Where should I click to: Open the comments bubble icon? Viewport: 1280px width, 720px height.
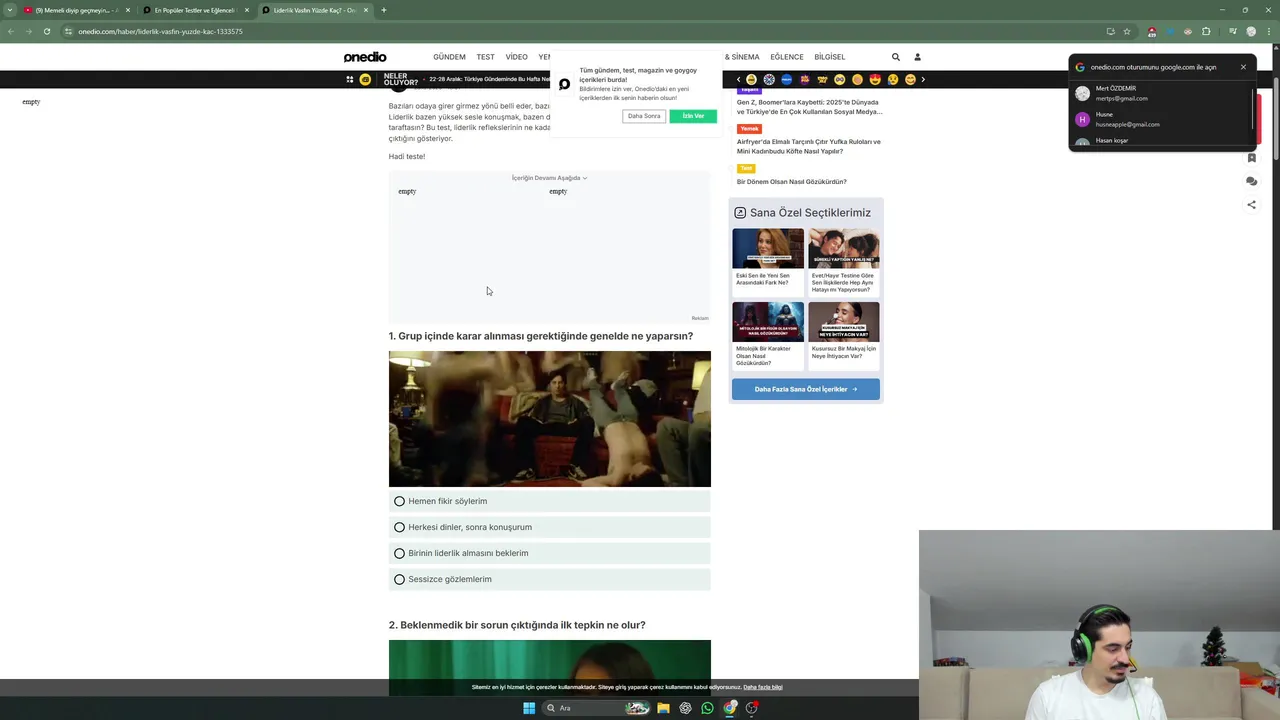click(1251, 181)
